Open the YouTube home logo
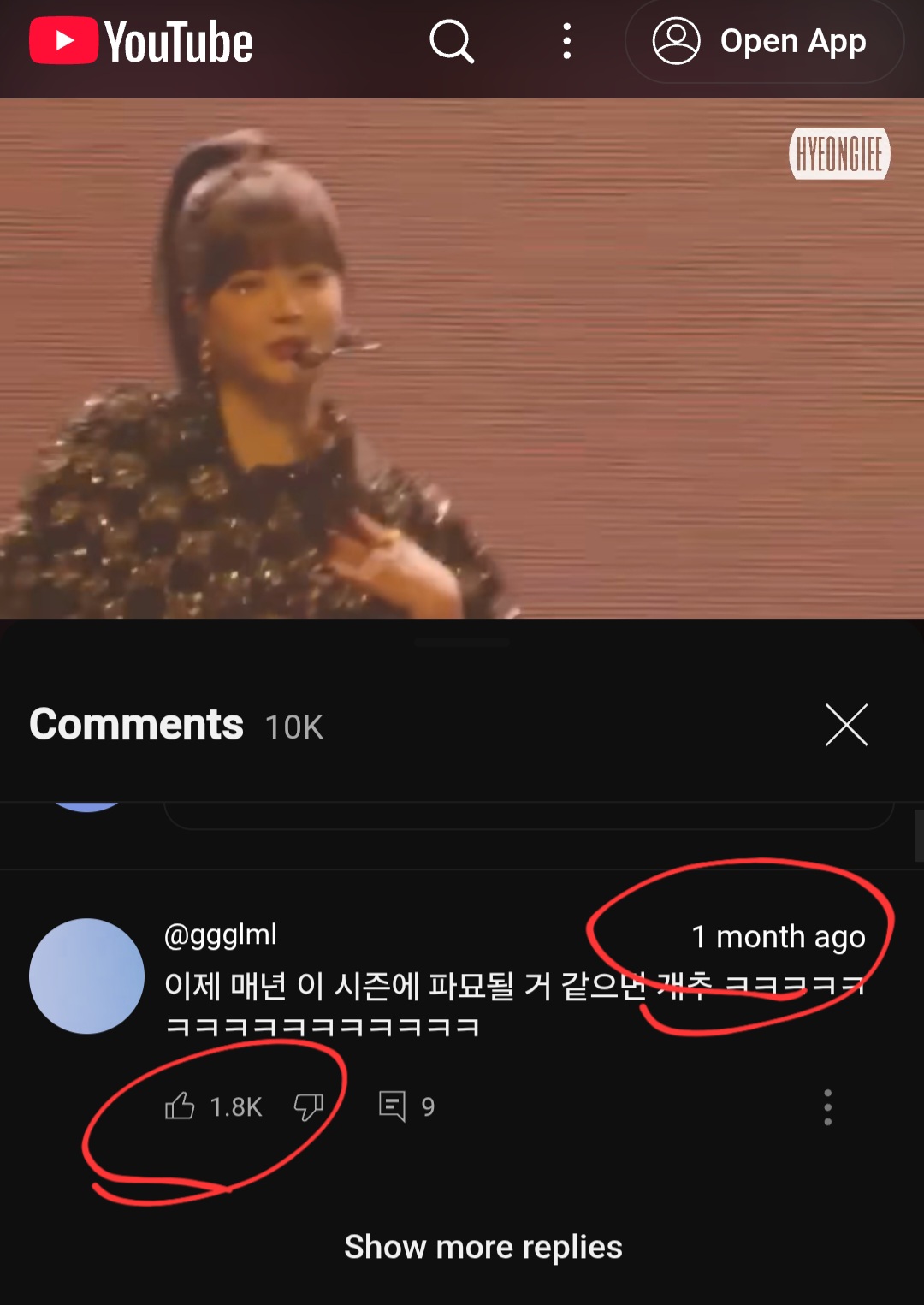The height and width of the screenshot is (1305, 924). click(x=141, y=41)
